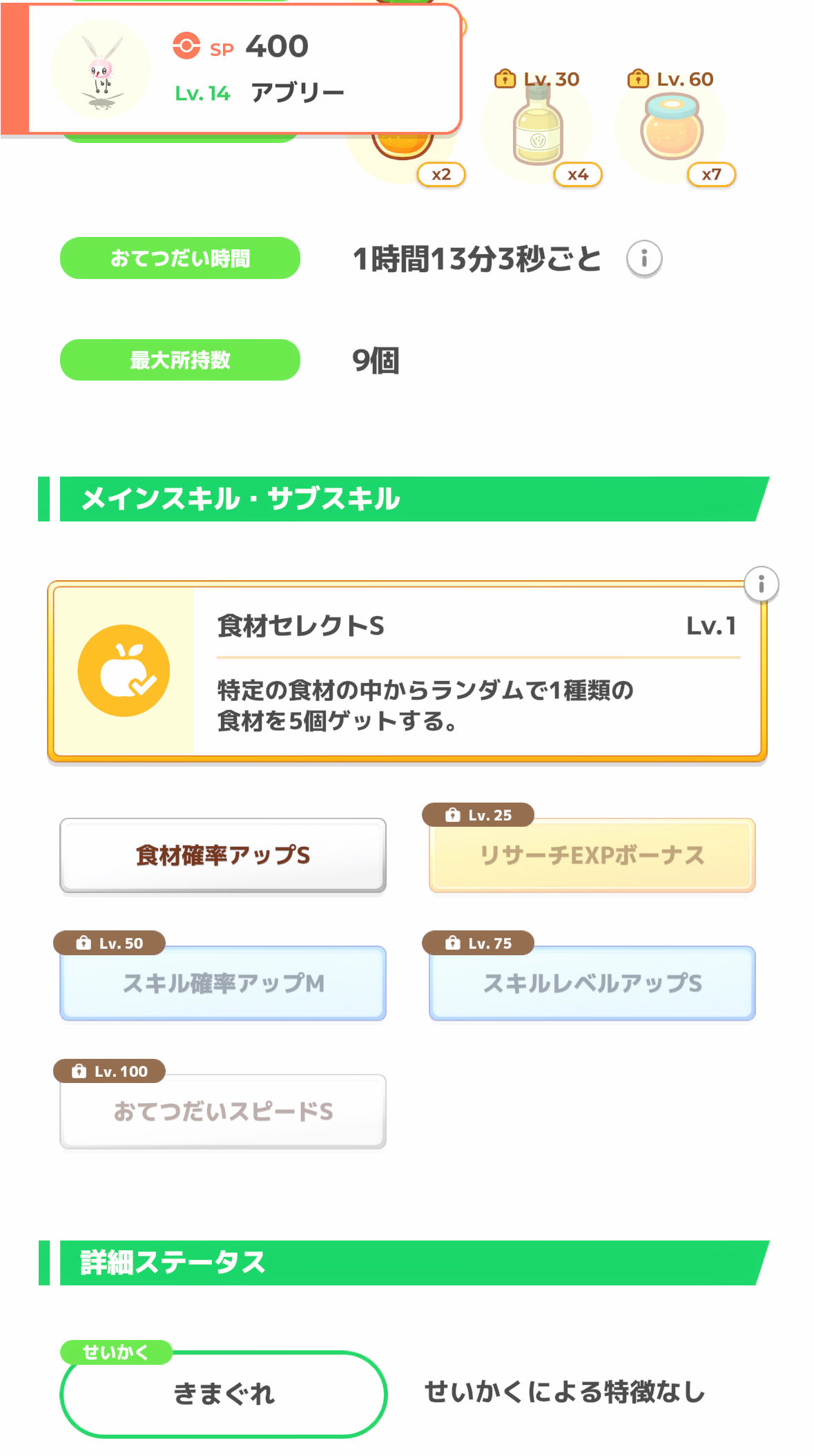Tap the lock icon beside Lv. 60

pyautogui.click(x=637, y=79)
